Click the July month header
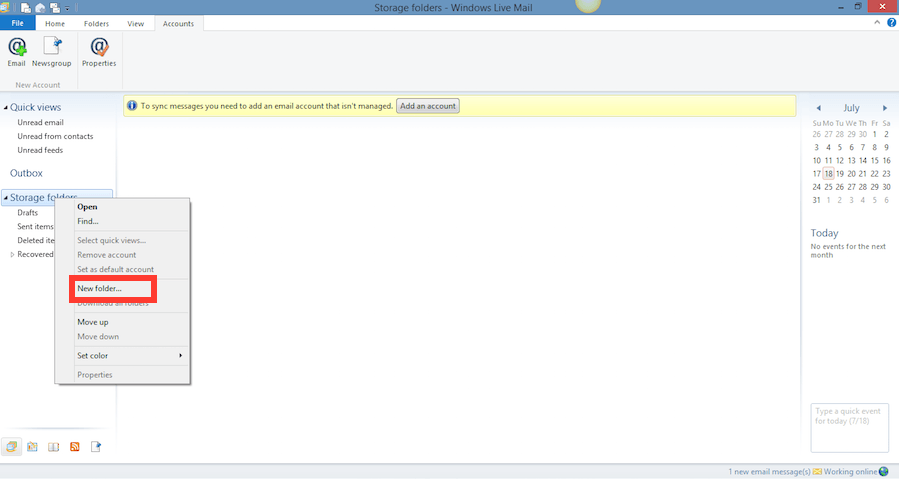 pos(851,108)
